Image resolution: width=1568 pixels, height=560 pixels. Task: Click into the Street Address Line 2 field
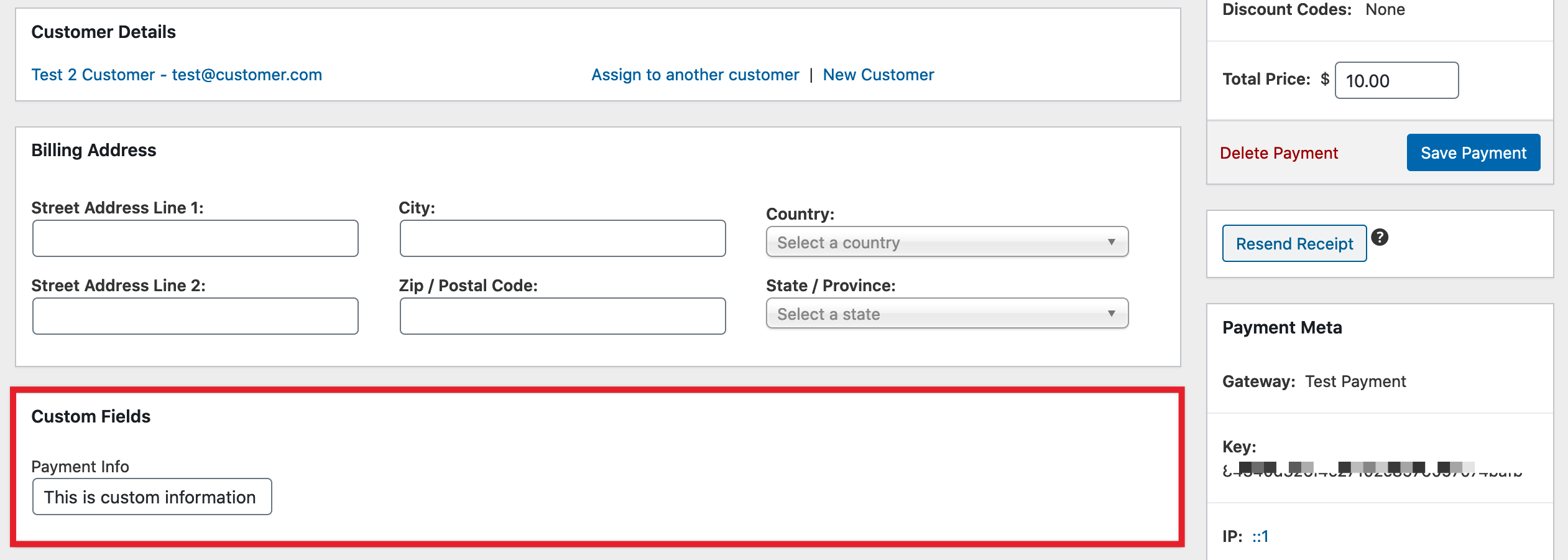tap(195, 316)
